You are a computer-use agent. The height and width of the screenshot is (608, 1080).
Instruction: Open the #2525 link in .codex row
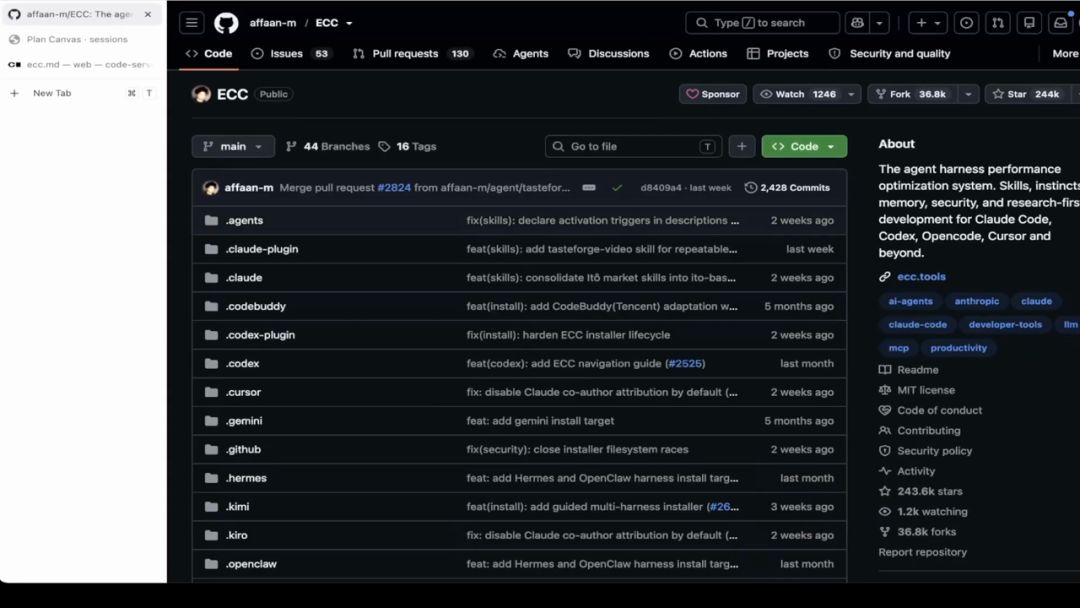coord(685,364)
